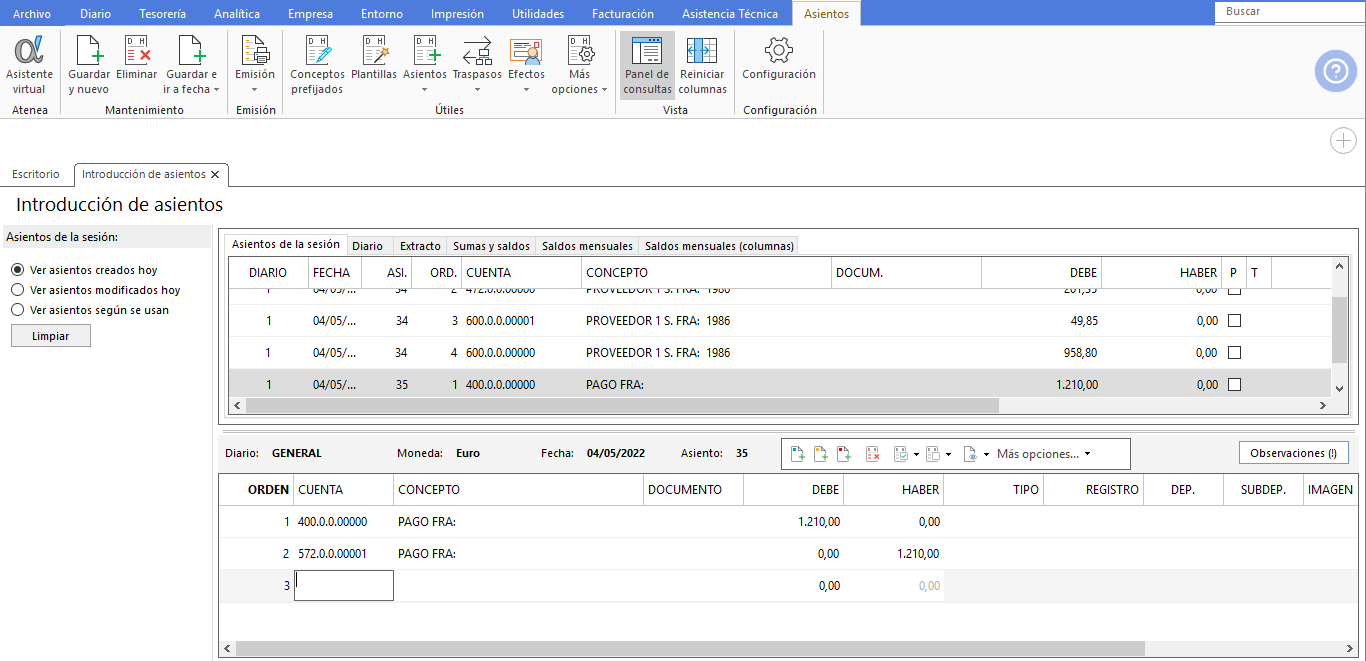The width and height of the screenshot is (1366, 661).
Task: Open the help question mark circle
Action: click(x=1335, y=71)
